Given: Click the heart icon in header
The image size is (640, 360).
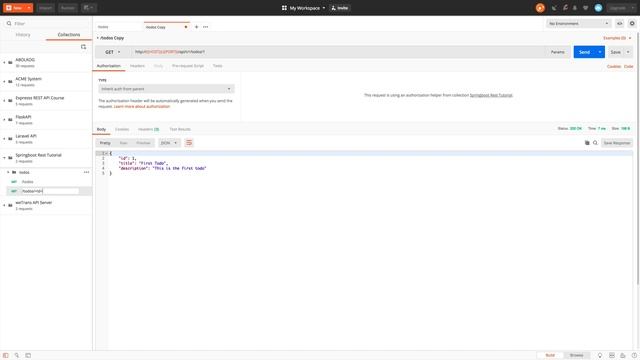Looking at the screenshot, I should point(585,8).
